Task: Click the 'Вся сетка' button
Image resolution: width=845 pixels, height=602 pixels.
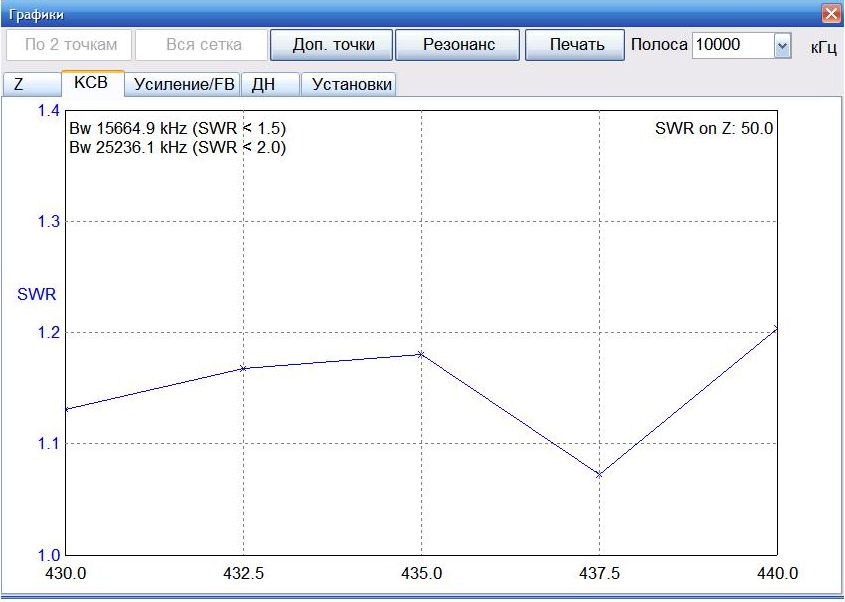Action: (202, 45)
